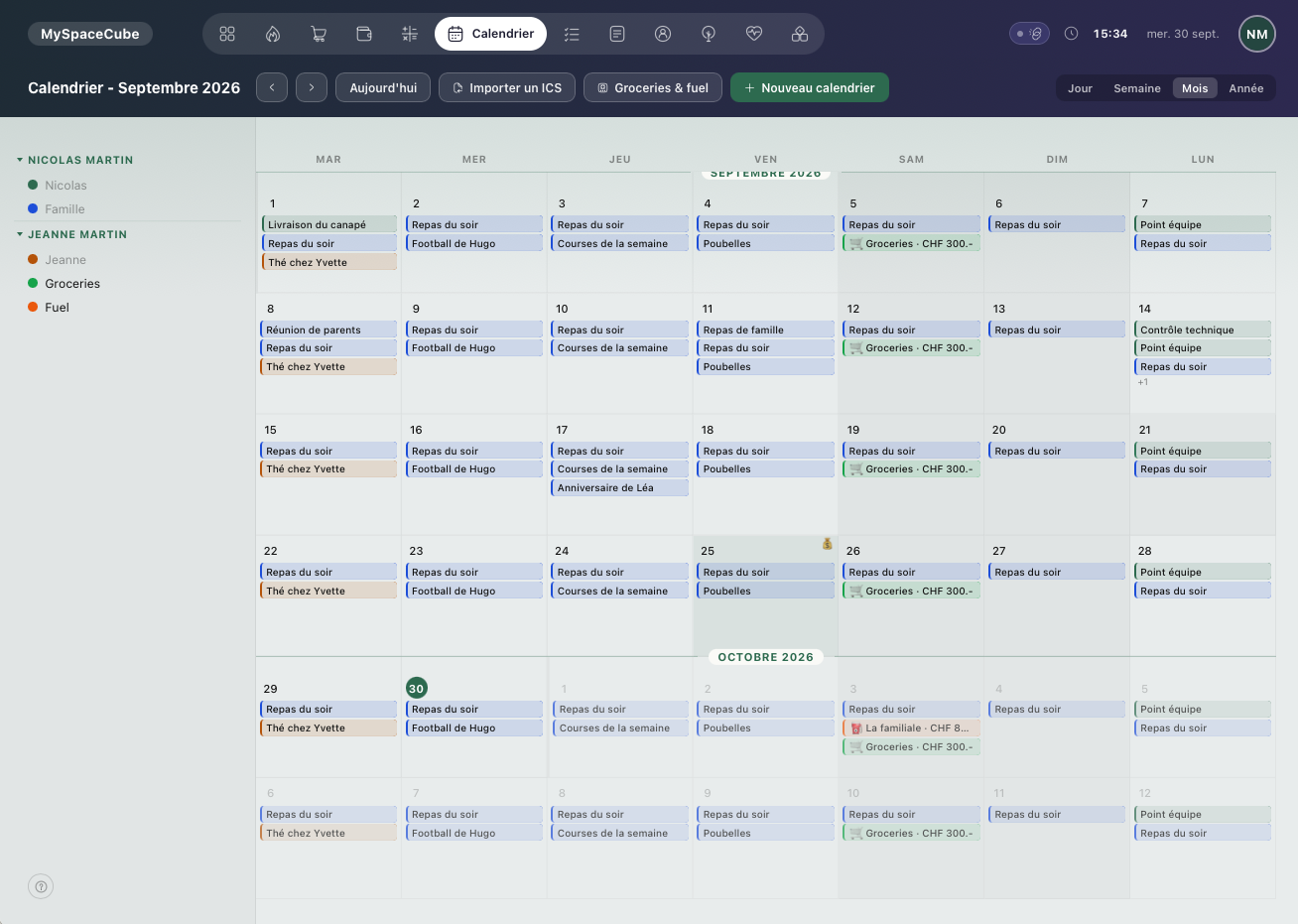This screenshot has width=1298, height=924.
Task: Toggle visibility of the Nicolas calendar
Action: [x=58, y=186]
